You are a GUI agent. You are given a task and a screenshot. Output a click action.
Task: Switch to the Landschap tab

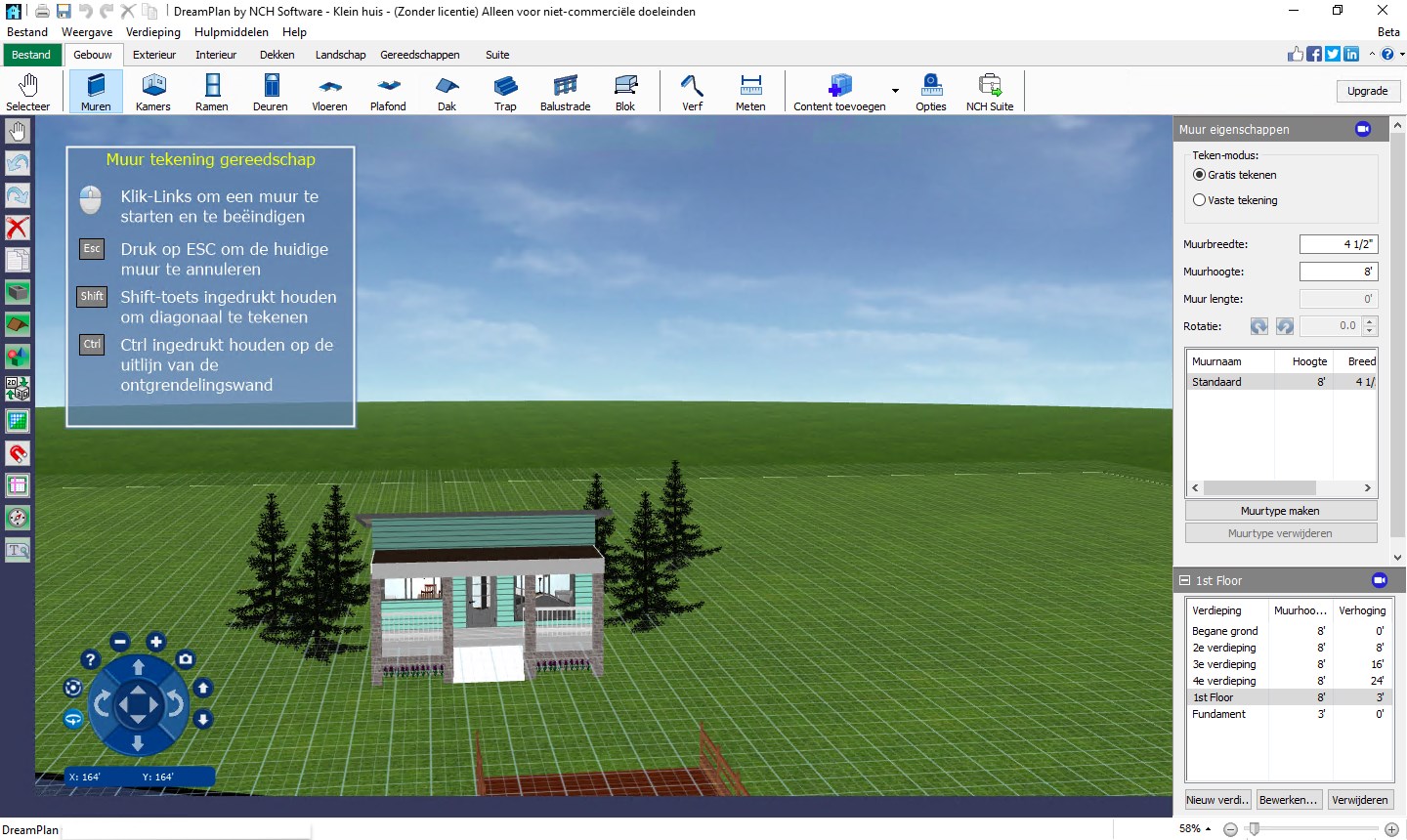[340, 55]
